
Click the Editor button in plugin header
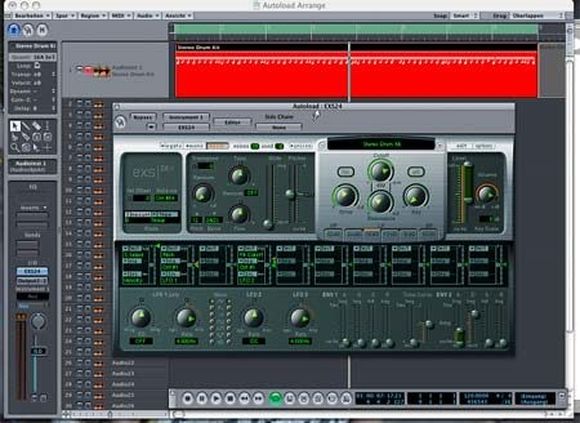(x=232, y=122)
